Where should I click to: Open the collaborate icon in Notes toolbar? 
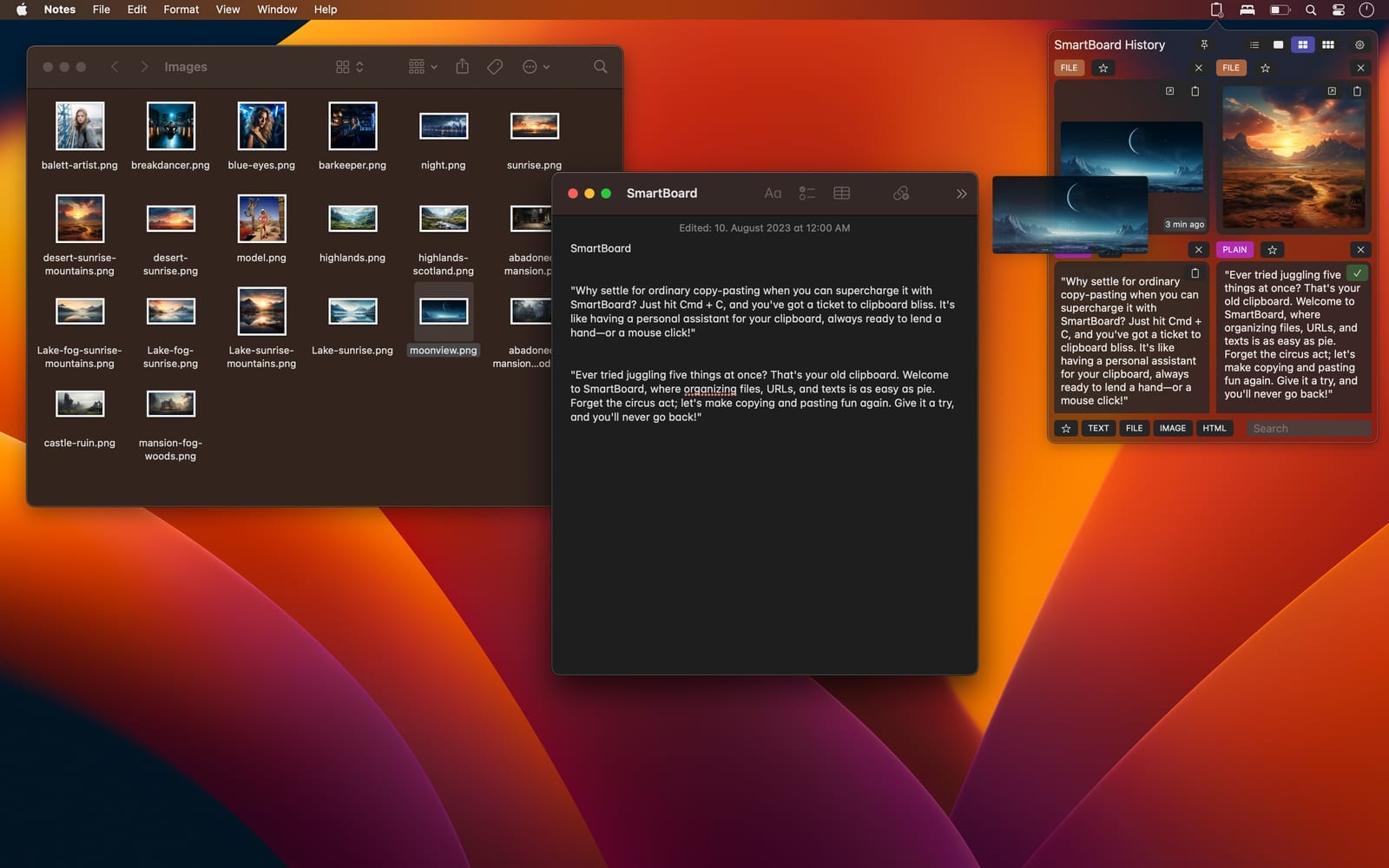click(x=901, y=194)
